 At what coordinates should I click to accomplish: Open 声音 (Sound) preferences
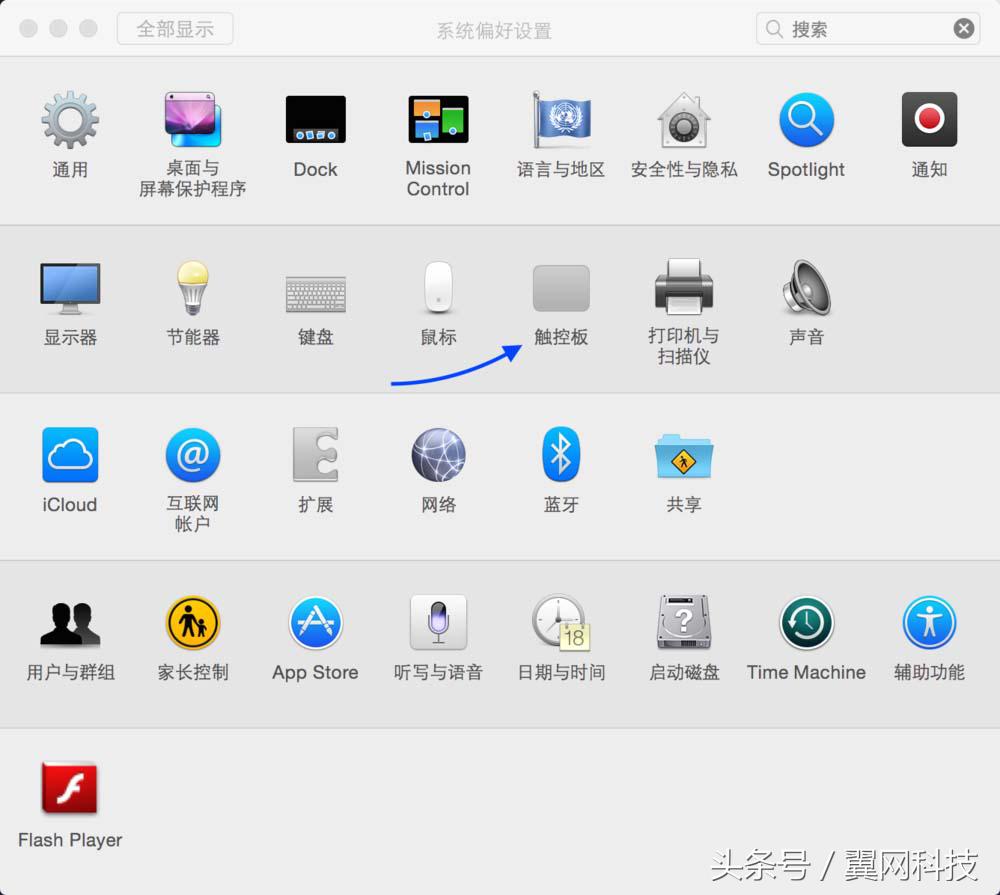pos(806,288)
